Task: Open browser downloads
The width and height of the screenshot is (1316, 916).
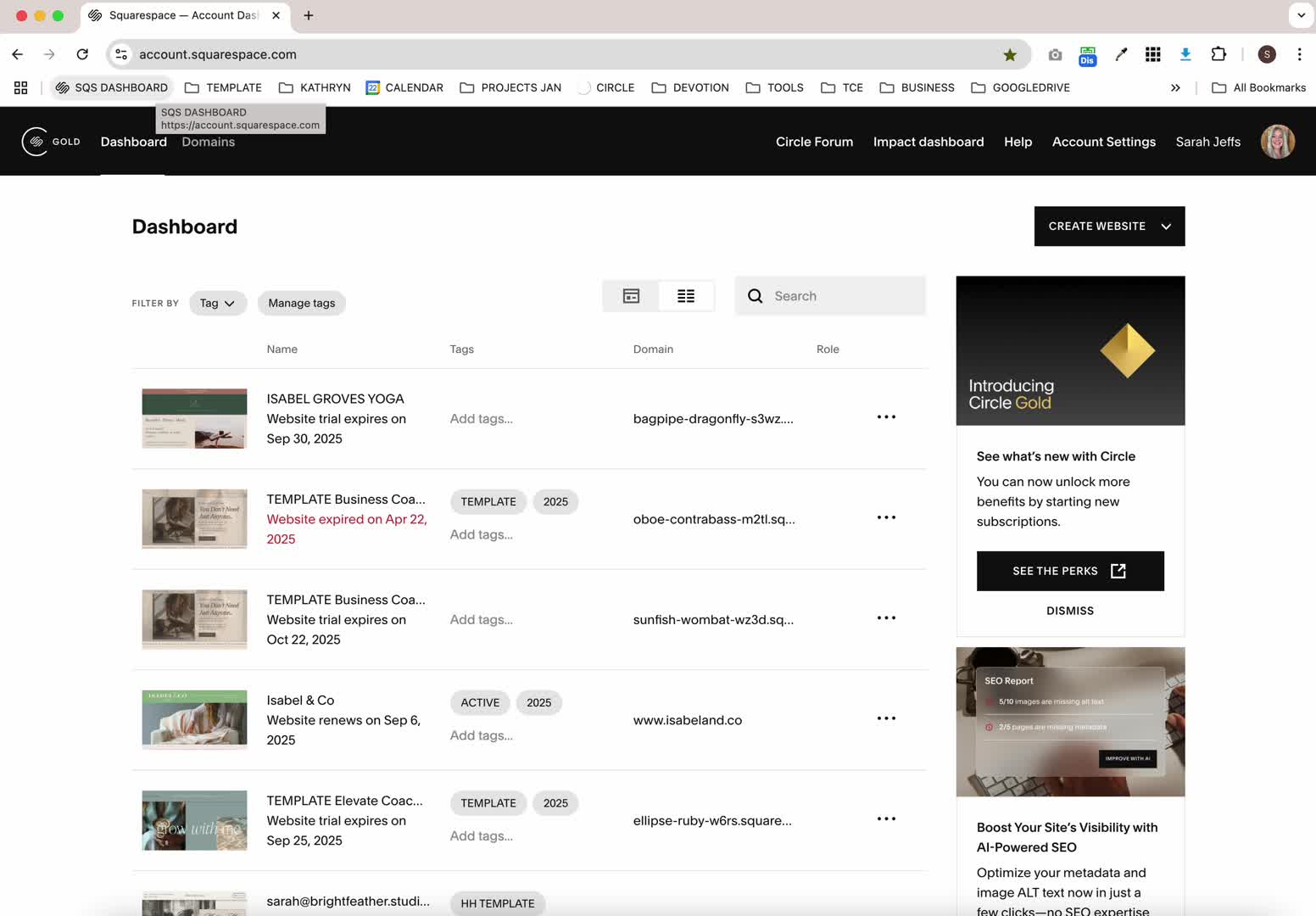Action: pyautogui.click(x=1185, y=54)
